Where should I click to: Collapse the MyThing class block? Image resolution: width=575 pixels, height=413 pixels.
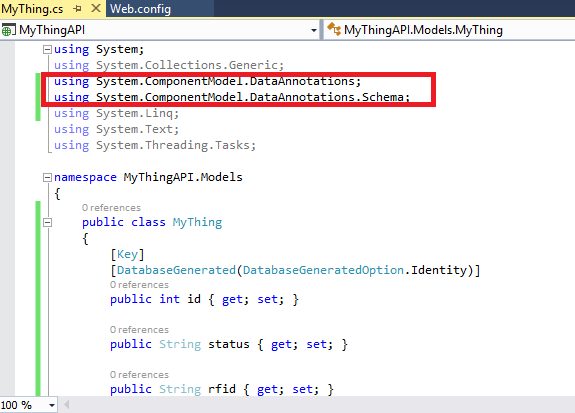click(x=47, y=223)
